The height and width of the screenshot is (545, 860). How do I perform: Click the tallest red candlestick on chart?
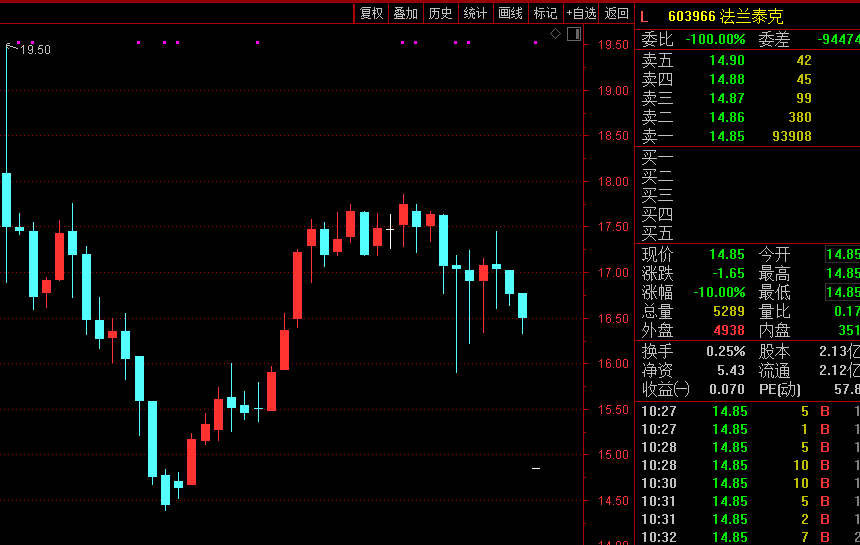[x=297, y=285]
